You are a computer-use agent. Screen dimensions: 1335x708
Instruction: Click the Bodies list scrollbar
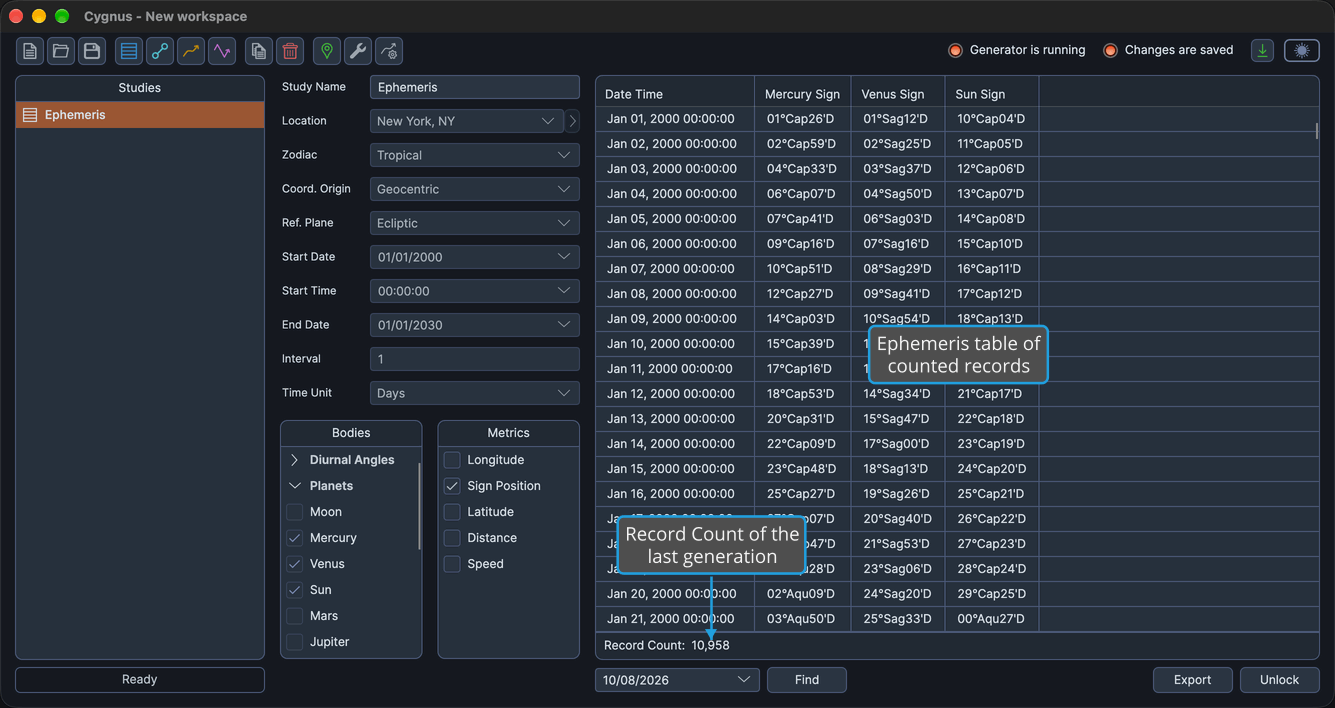[419, 505]
